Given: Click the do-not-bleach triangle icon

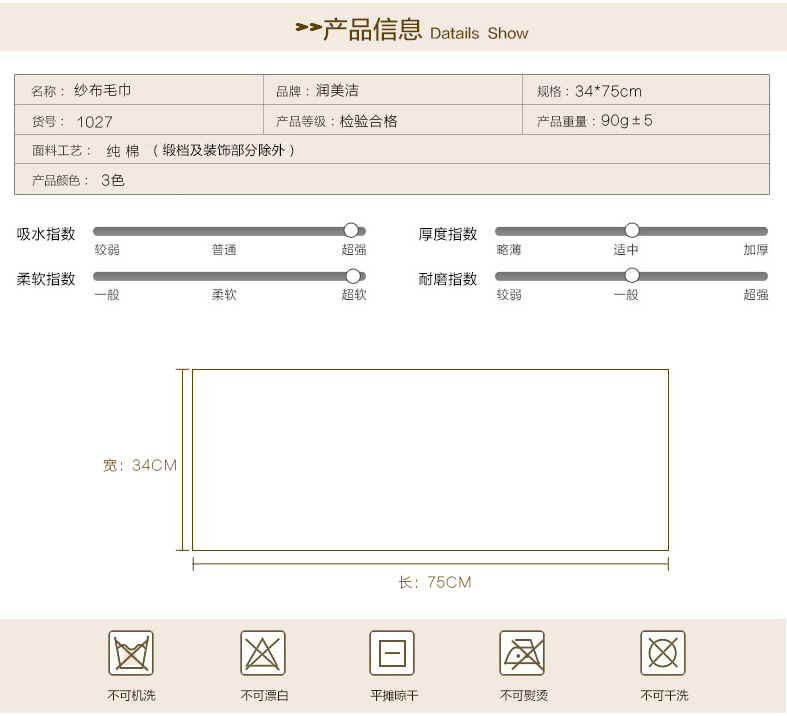Looking at the screenshot, I should 263,653.
